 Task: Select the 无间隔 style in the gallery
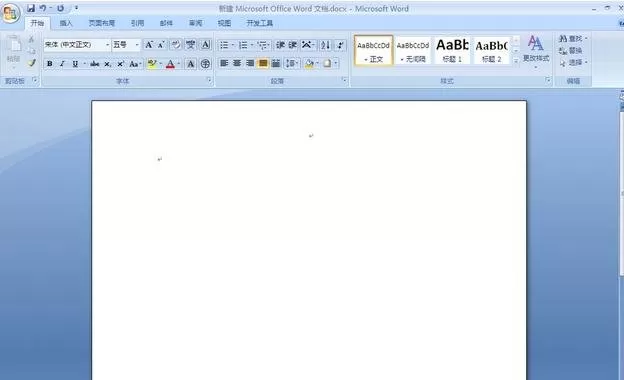(x=413, y=51)
